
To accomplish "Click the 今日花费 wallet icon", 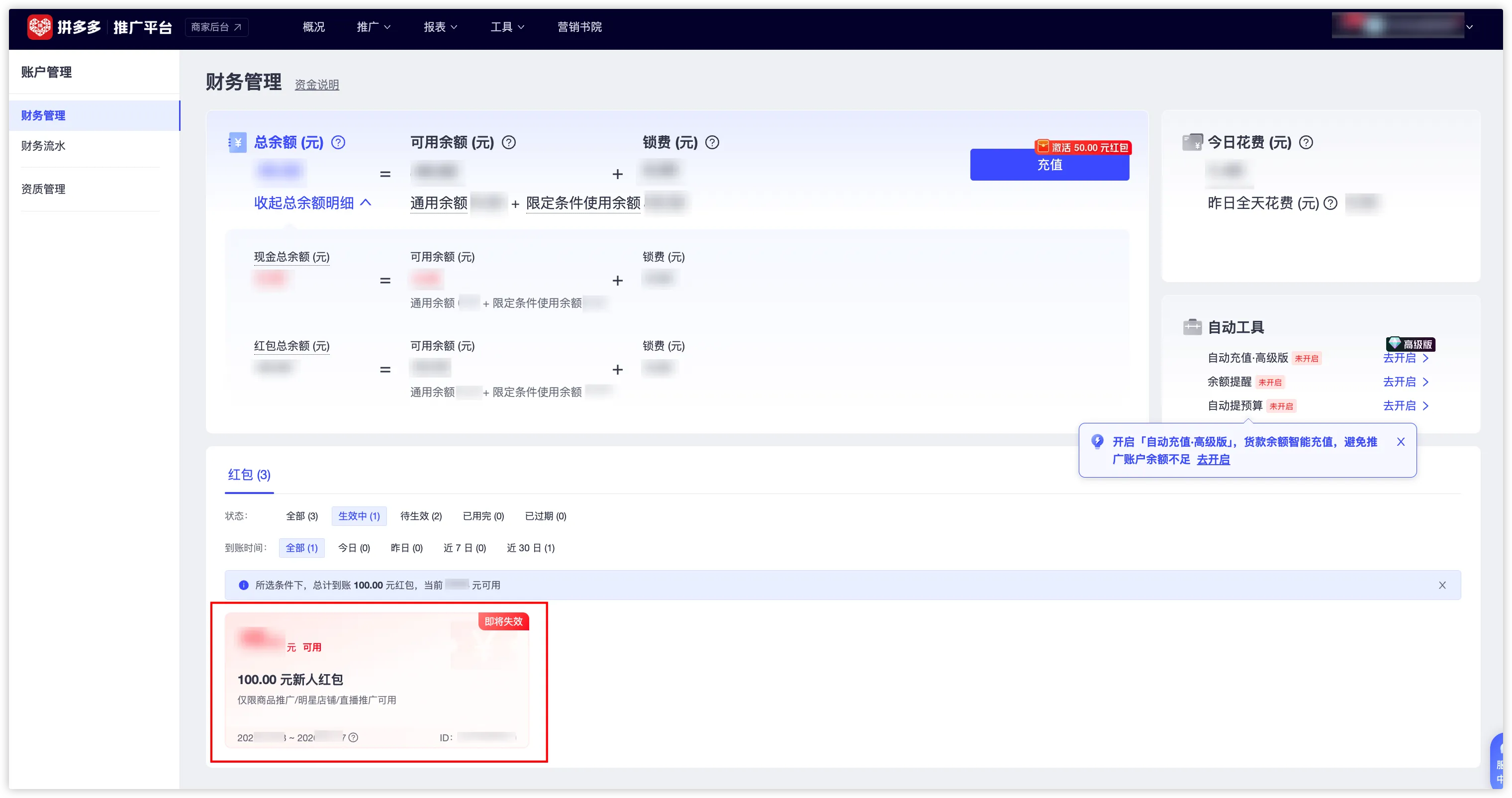I will (x=1192, y=143).
